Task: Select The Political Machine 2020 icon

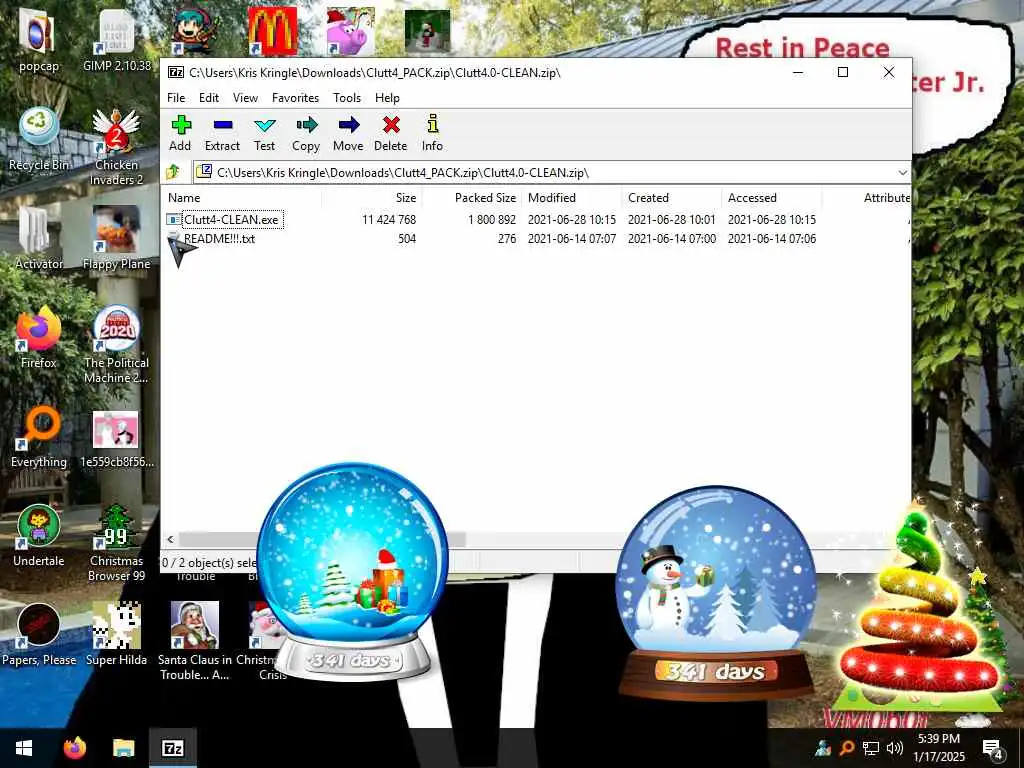Action: 116,345
